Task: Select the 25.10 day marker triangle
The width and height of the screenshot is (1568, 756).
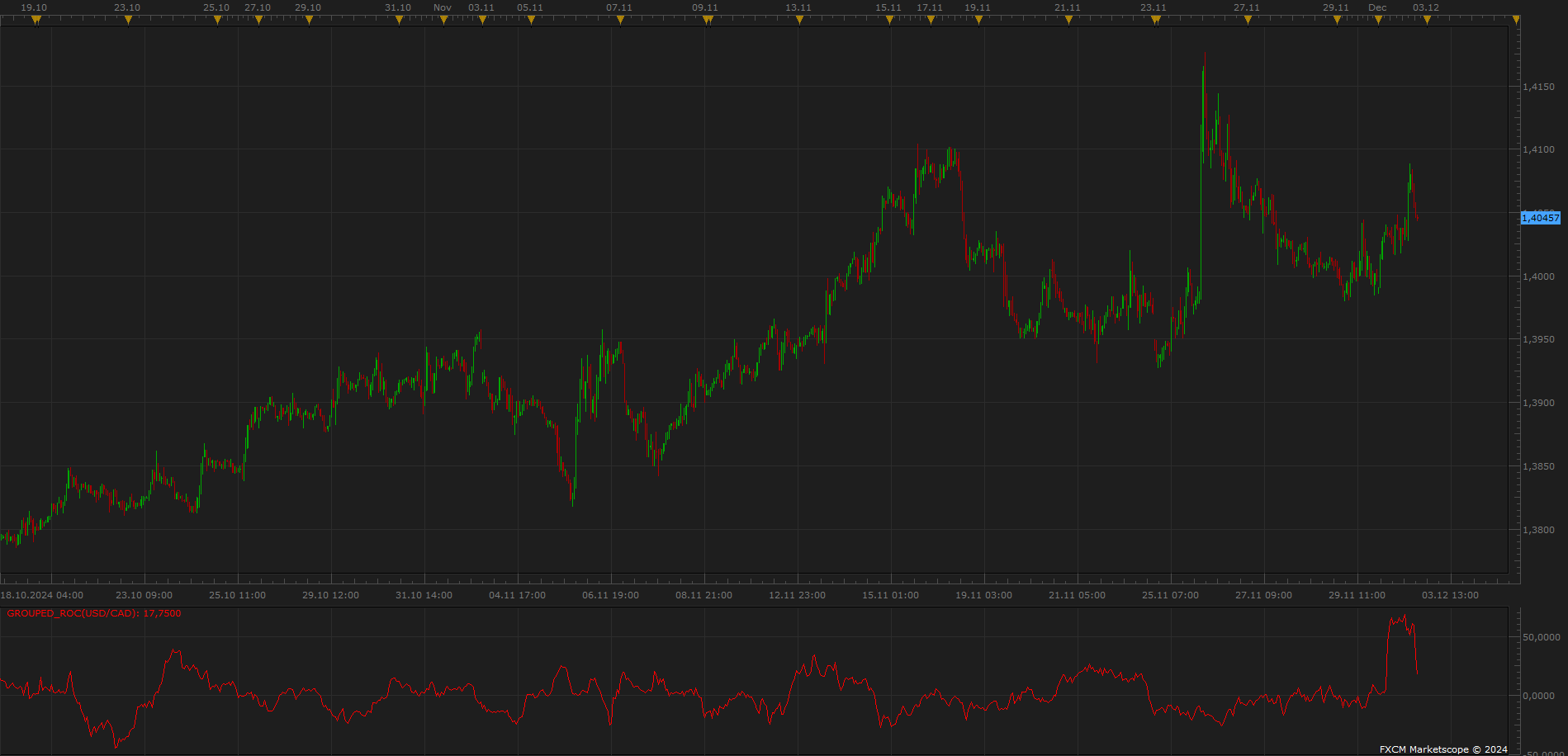Action: (217, 21)
